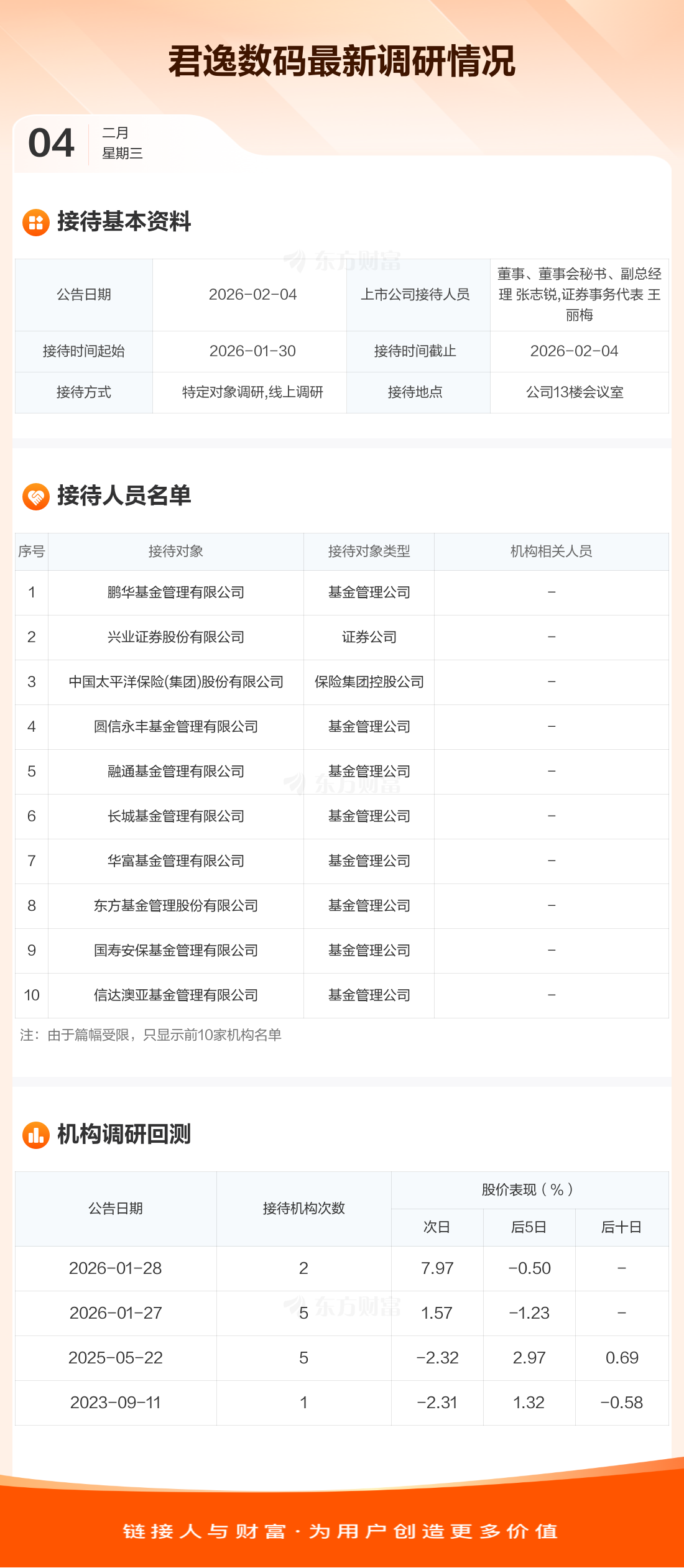Click the orange grid icon beside 接待基本资料

point(36,223)
